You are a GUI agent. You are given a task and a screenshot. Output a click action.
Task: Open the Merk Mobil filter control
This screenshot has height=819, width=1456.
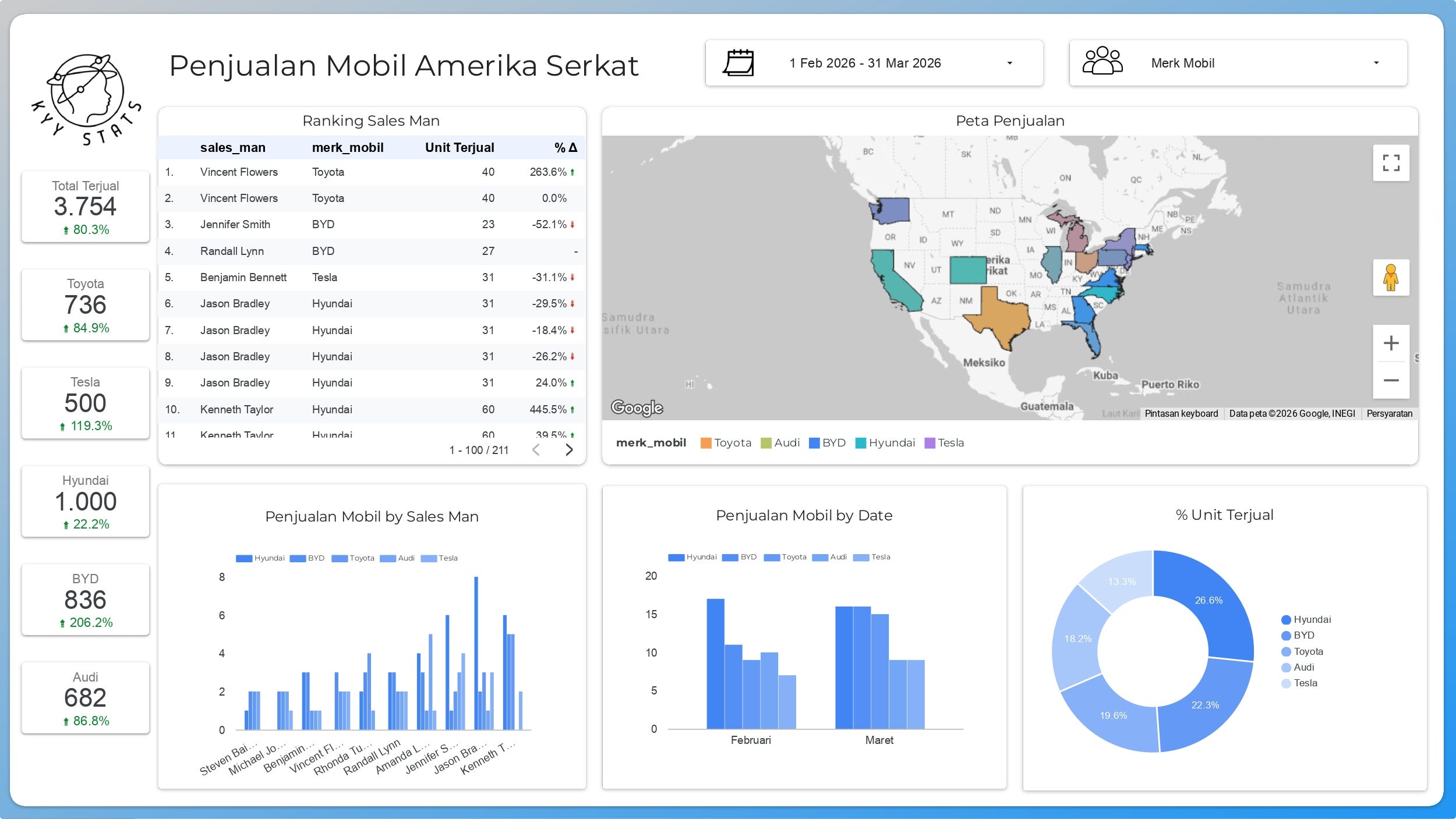[1238, 63]
